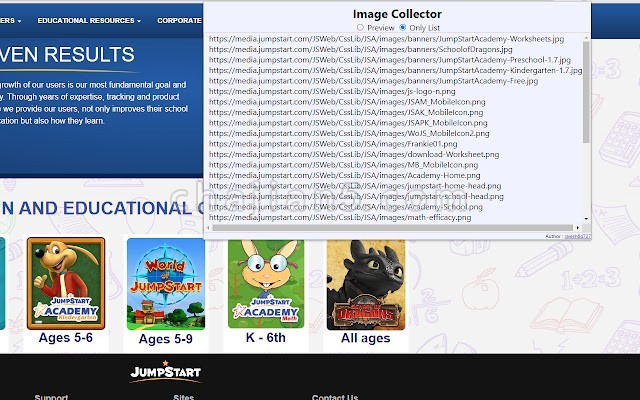Open the World of JumpStart game tile

[x=166, y=284]
